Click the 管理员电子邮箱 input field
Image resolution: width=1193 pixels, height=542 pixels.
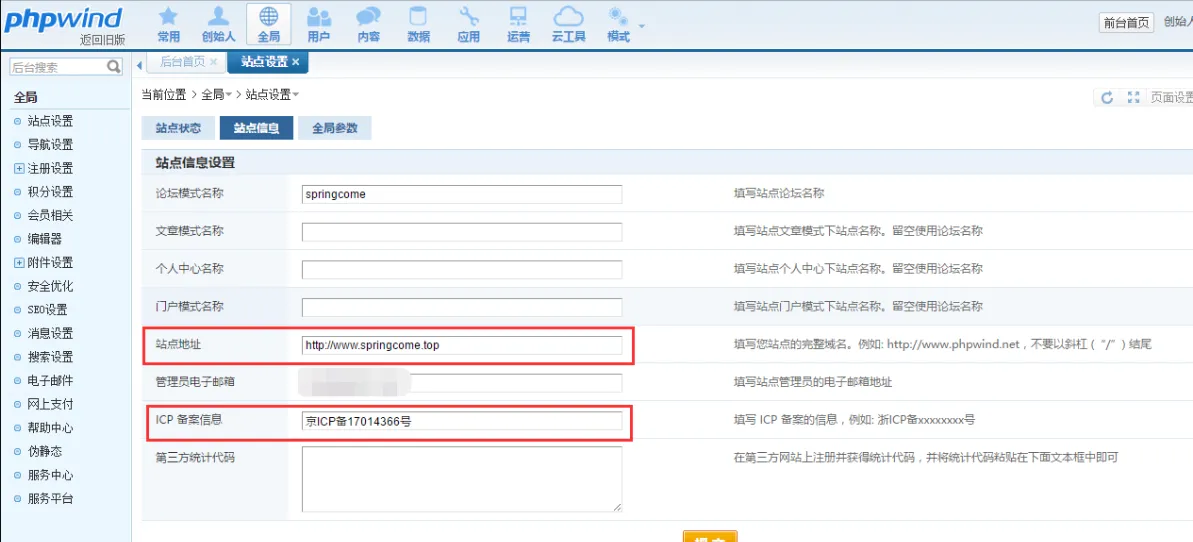pos(462,383)
